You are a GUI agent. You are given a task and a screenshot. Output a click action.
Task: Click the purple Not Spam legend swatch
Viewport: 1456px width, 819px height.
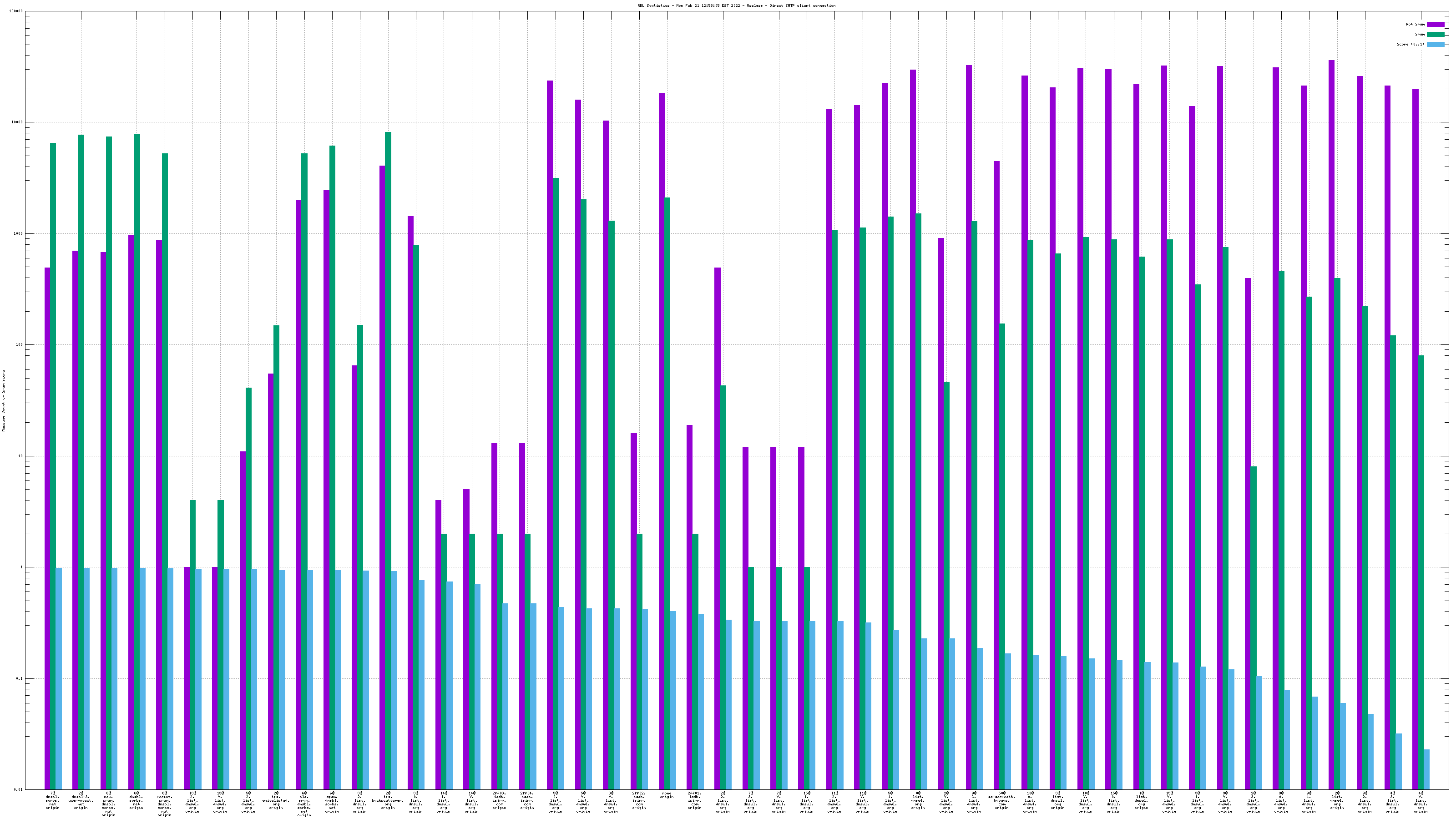(x=1435, y=24)
